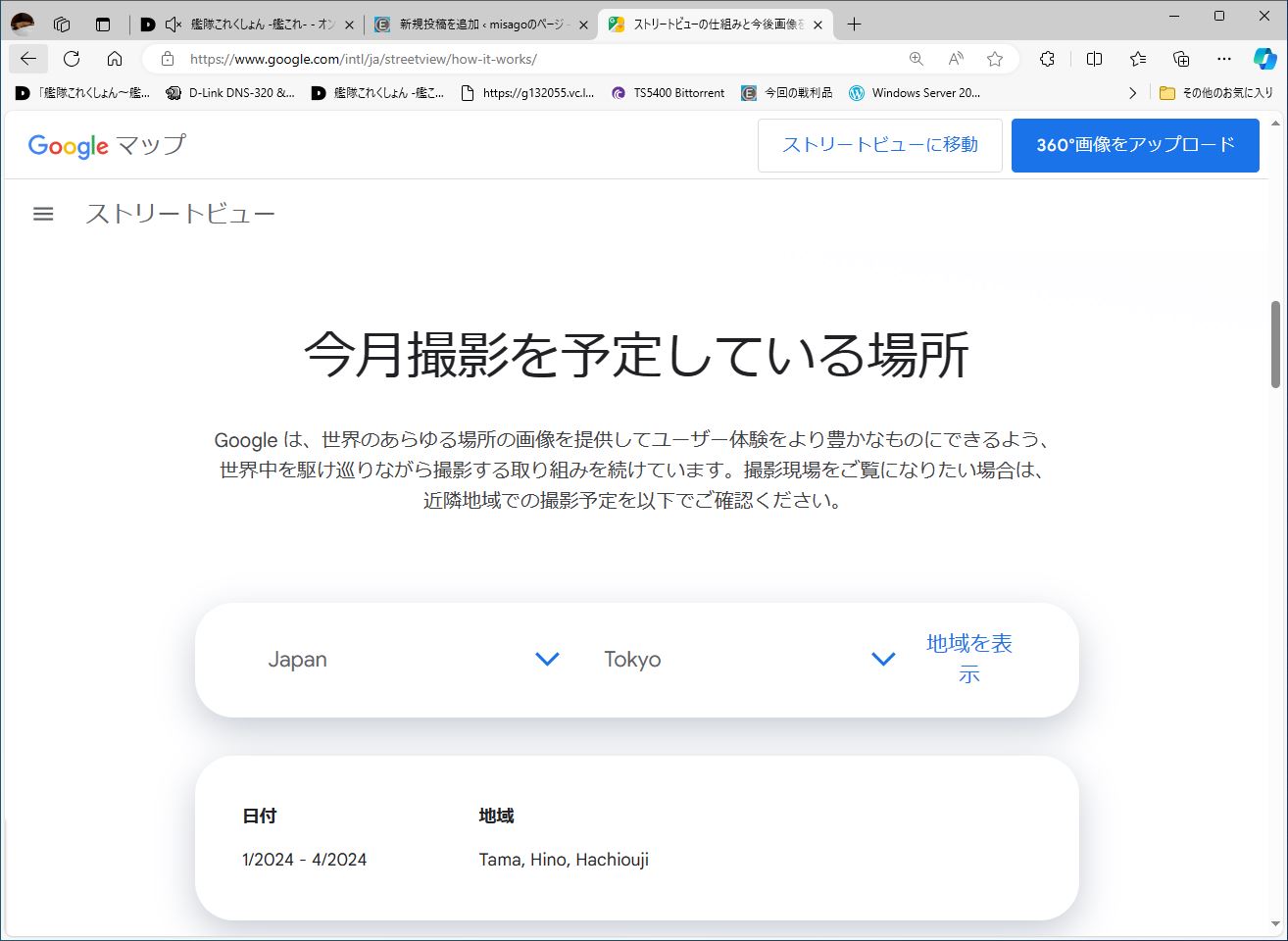Open the browser extensions puzzle icon
The image size is (1288, 941).
[x=1047, y=59]
